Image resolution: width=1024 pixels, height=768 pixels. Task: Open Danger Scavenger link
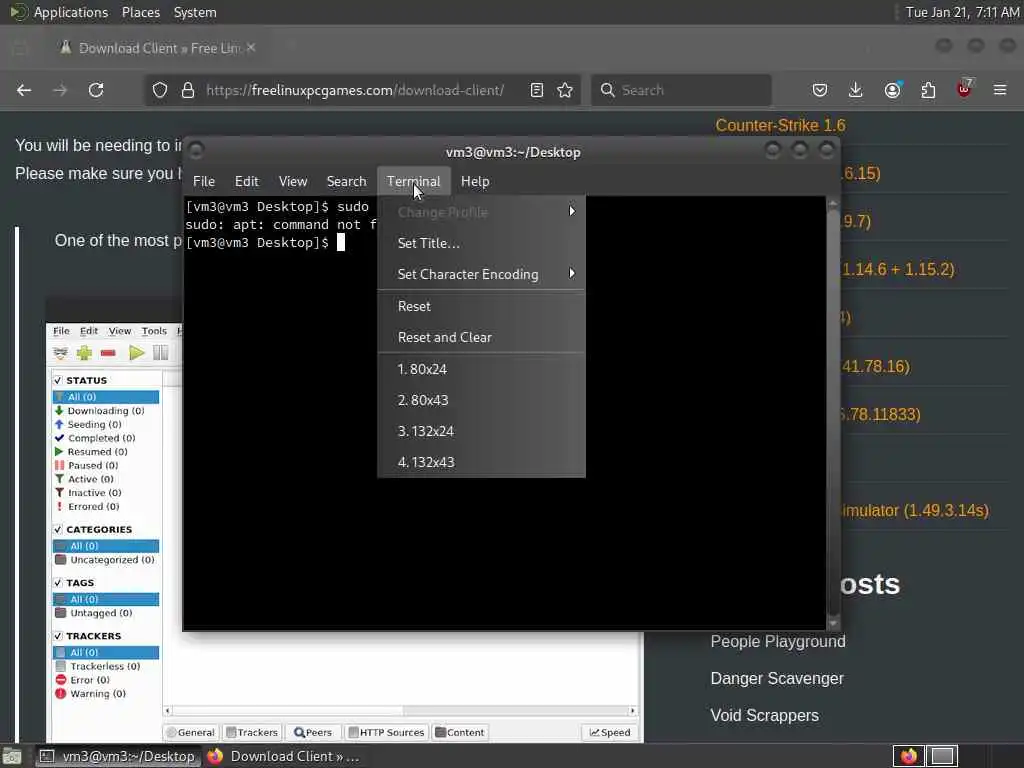pos(777,679)
